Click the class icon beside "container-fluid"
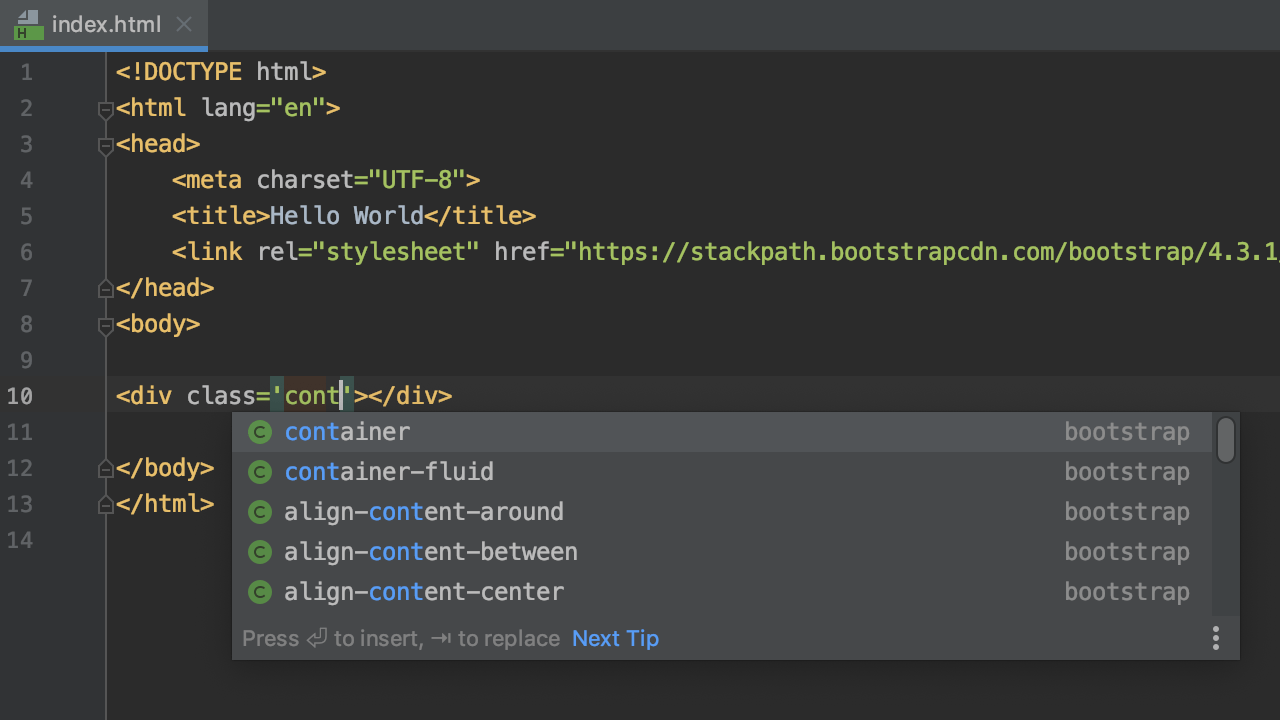Viewport: 1280px width, 720px height. click(x=260, y=471)
